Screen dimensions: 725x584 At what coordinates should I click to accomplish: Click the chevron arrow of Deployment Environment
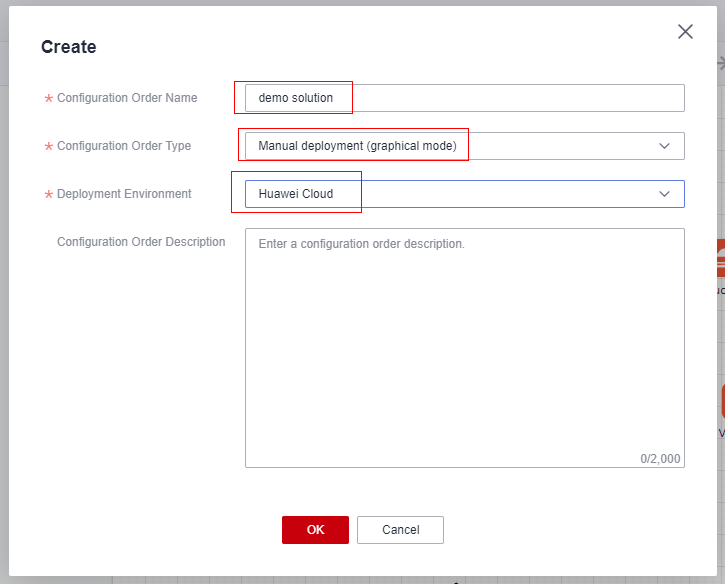pyautogui.click(x=664, y=194)
